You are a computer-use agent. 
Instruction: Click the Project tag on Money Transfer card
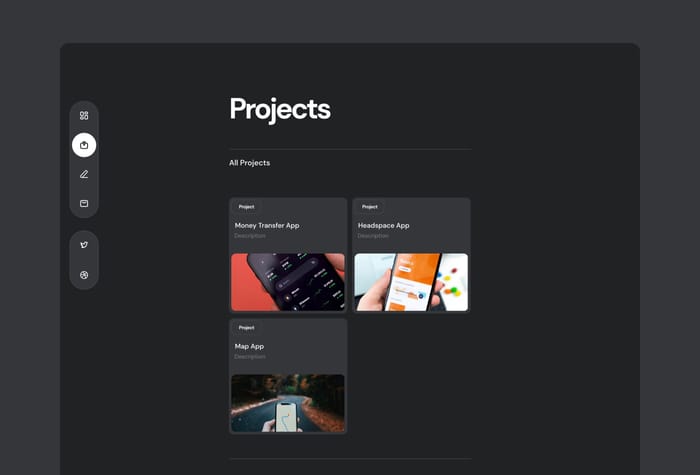click(x=246, y=207)
